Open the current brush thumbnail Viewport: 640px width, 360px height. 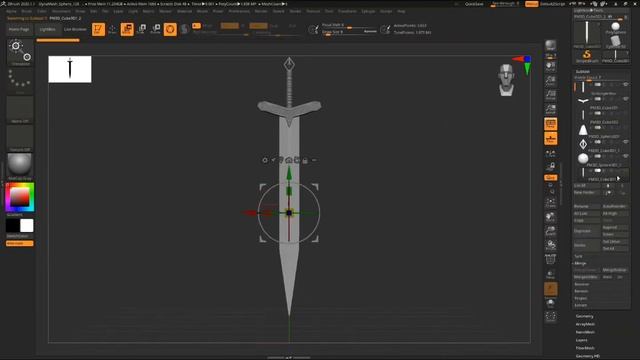coord(20,52)
